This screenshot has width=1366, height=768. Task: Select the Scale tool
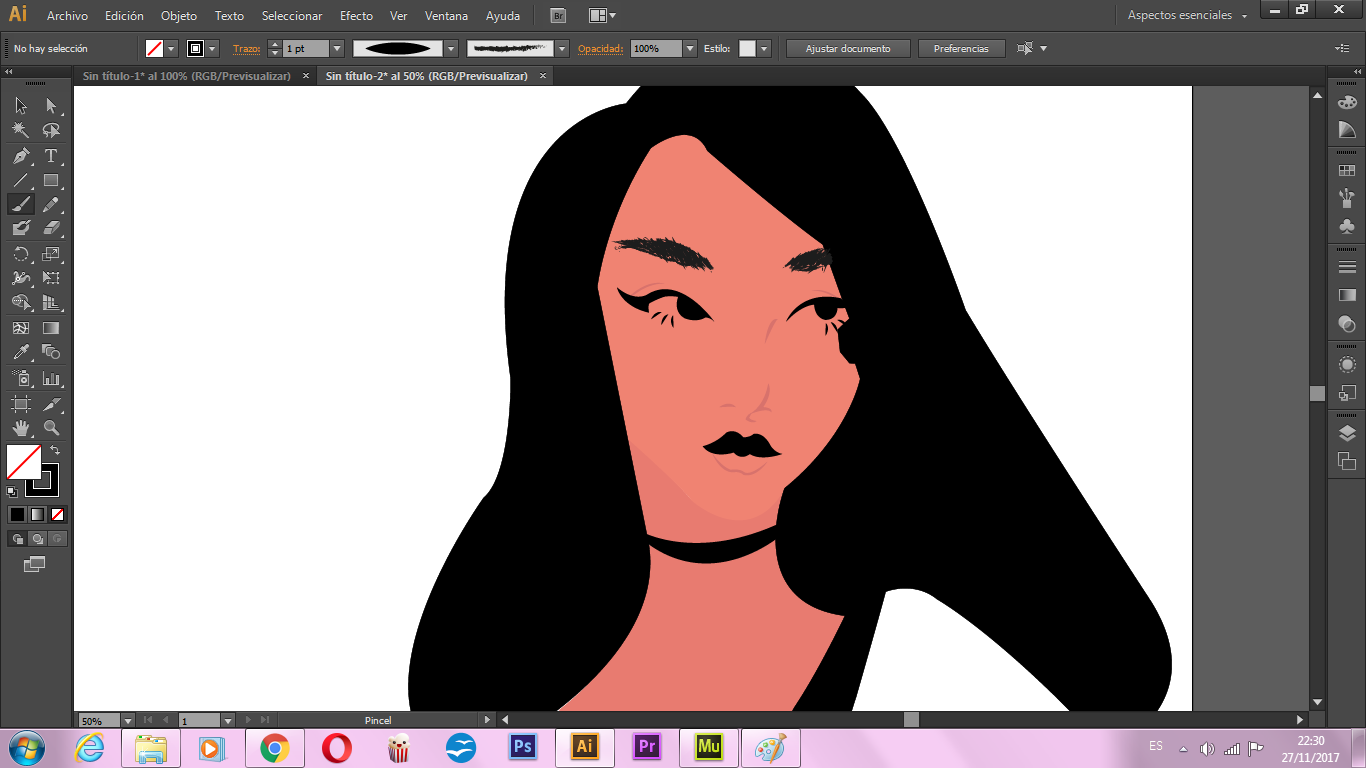tap(51, 254)
